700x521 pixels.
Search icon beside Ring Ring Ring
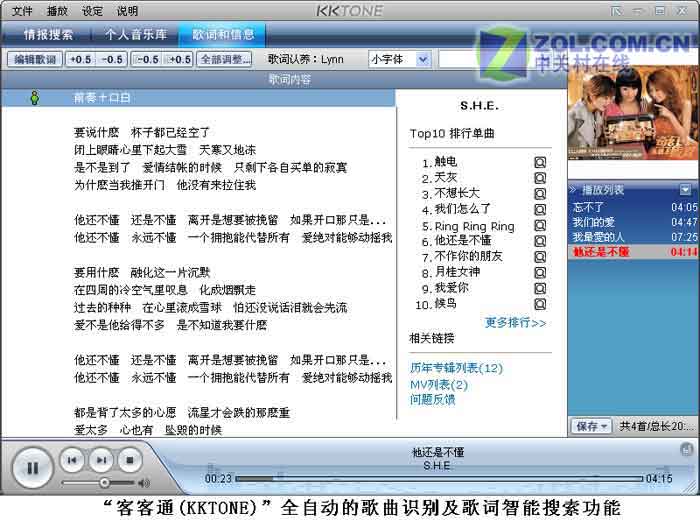click(540, 225)
